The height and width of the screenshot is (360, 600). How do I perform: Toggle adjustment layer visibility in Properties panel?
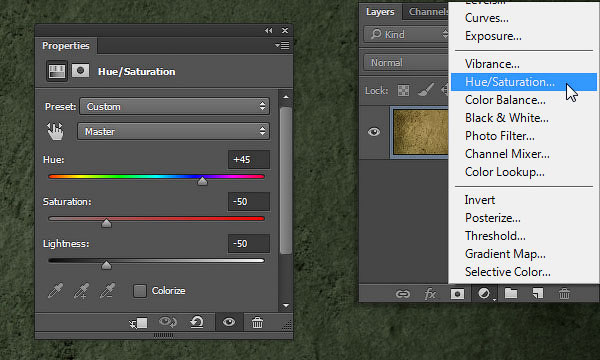click(229, 323)
